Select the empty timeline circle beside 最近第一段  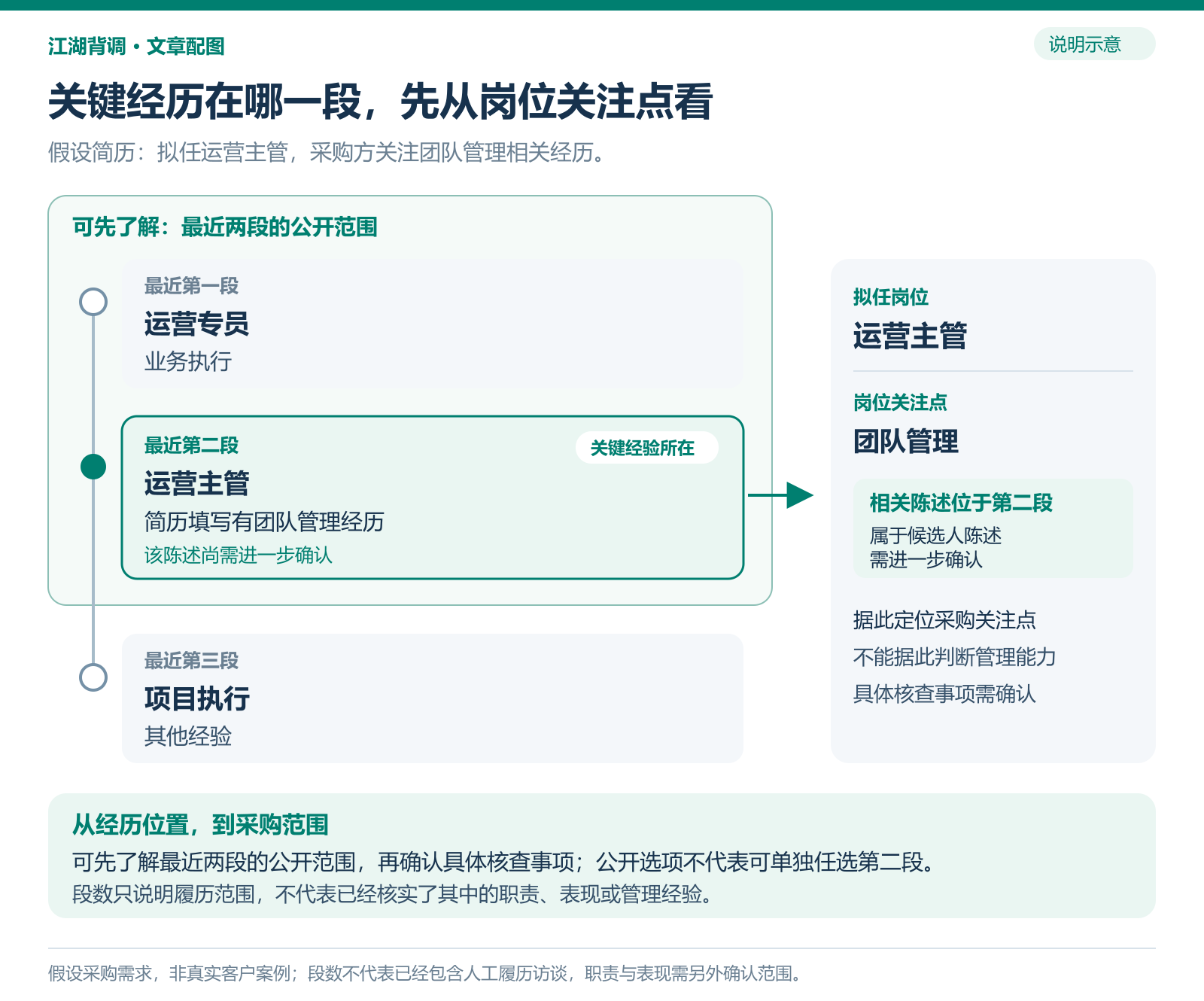coord(93,302)
